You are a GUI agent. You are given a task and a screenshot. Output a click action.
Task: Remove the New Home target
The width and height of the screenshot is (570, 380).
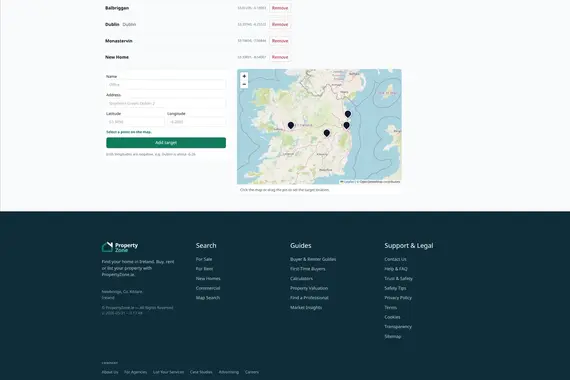pos(280,57)
